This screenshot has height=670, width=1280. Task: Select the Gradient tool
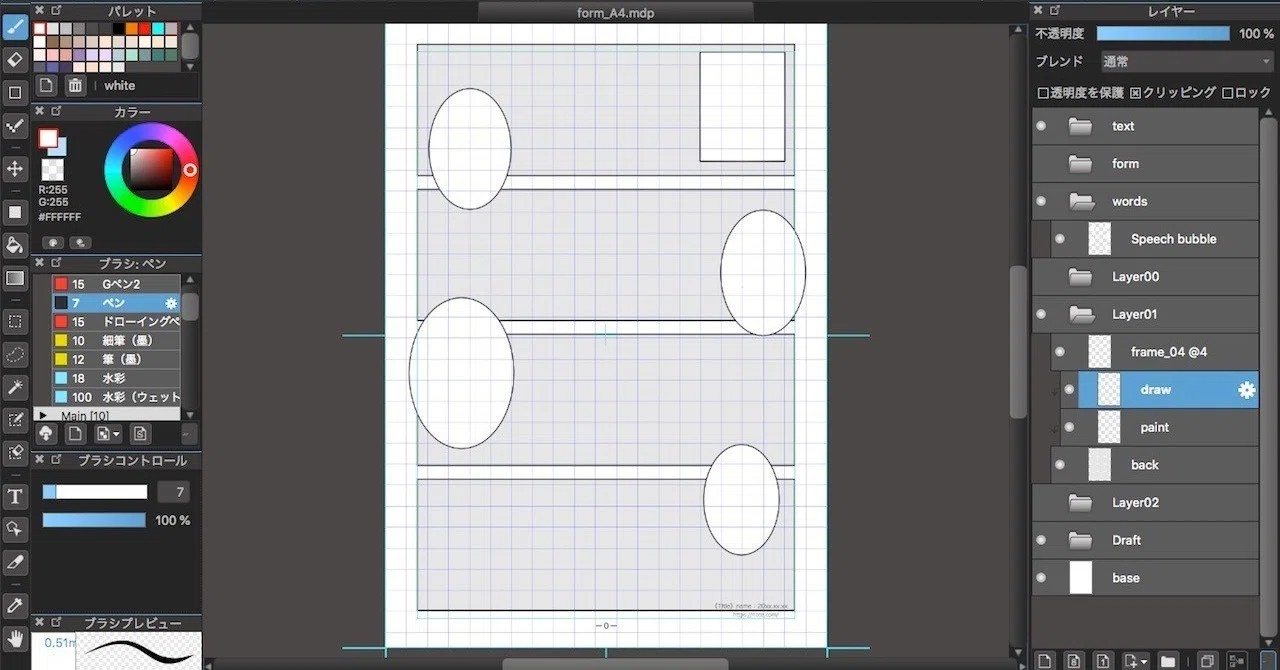coord(15,278)
